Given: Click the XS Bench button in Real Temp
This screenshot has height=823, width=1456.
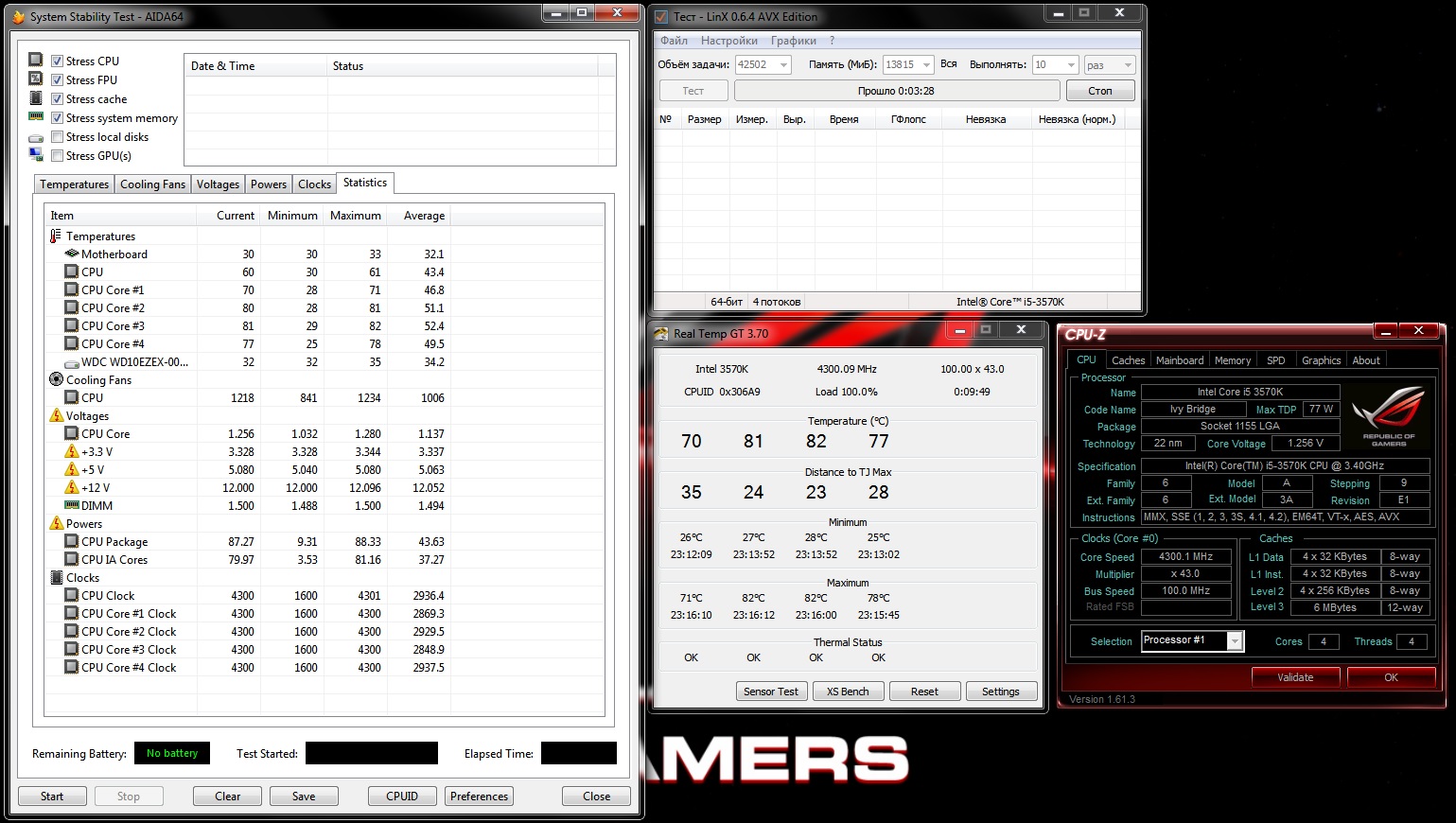Looking at the screenshot, I should pyautogui.click(x=848, y=692).
